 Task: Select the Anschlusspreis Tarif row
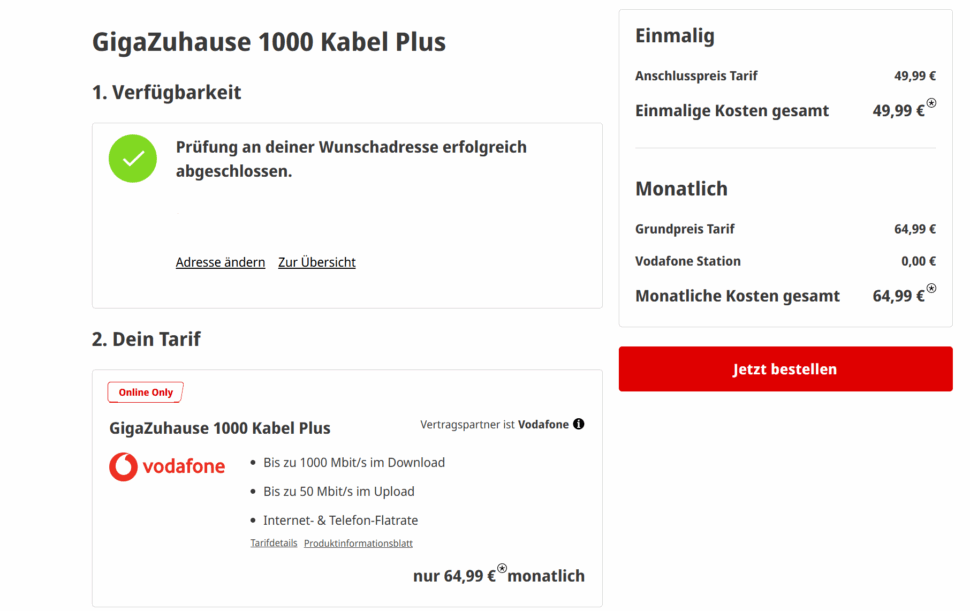pyautogui.click(x=785, y=75)
